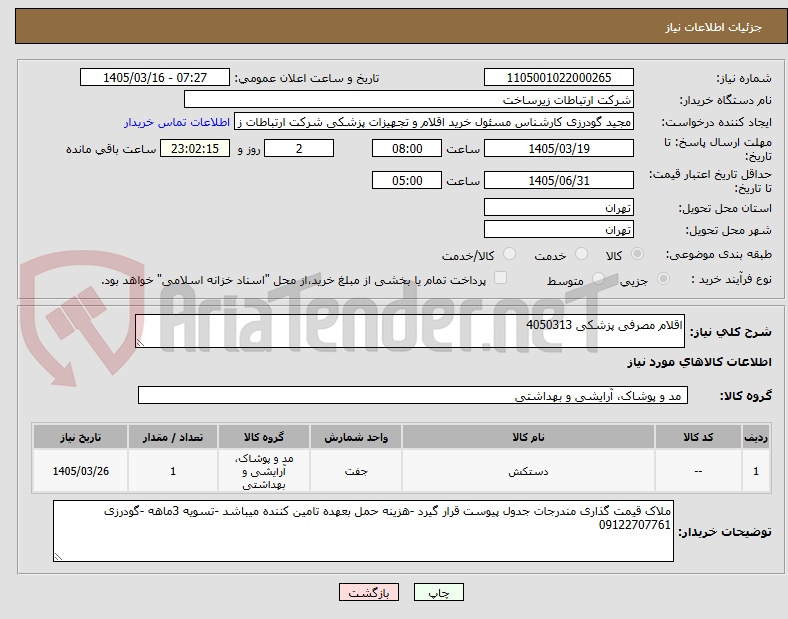Click the requester field مجید گودرزی
The image size is (788, 619).
coord(434,122)
